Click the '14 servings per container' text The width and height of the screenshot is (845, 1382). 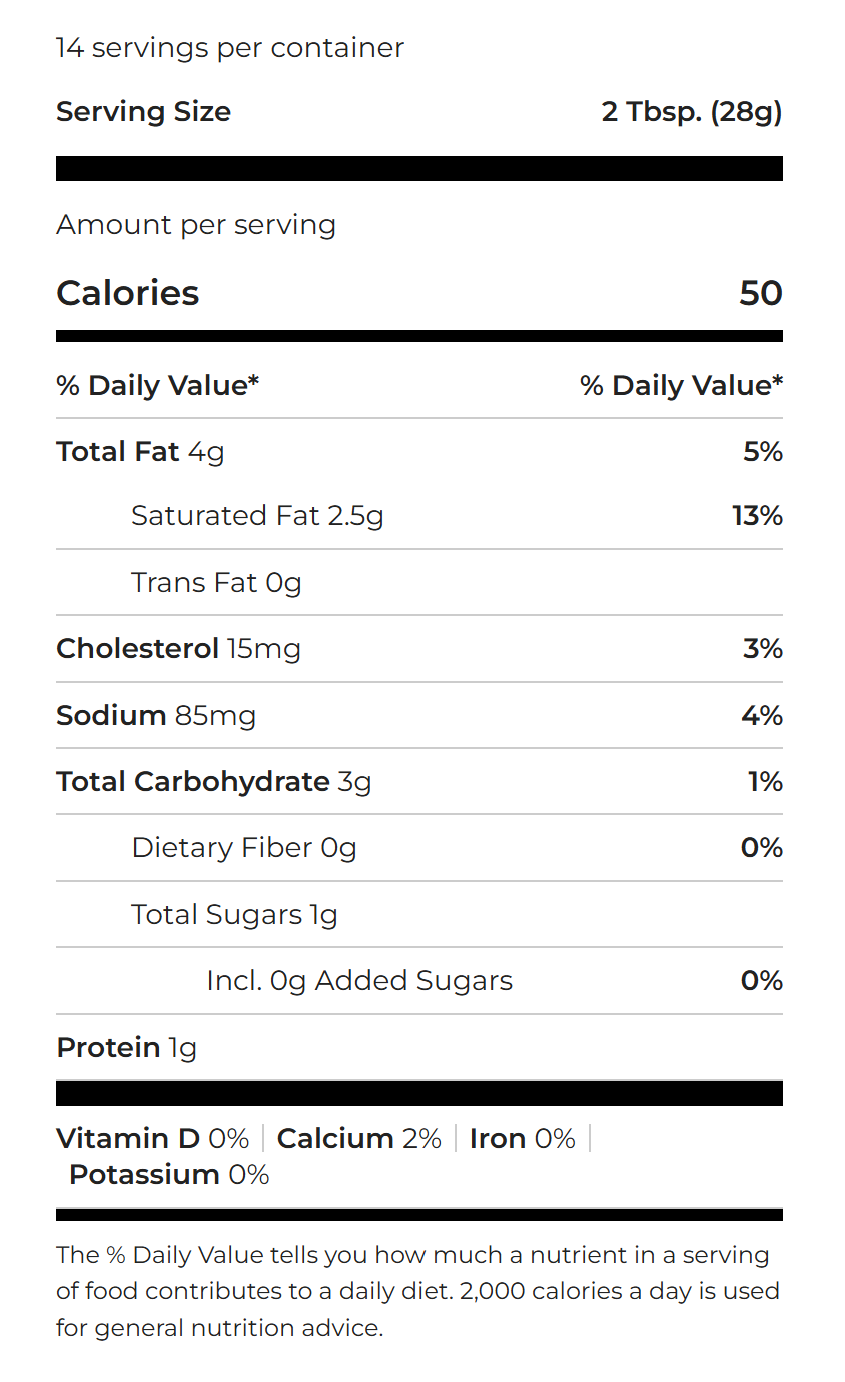point(230,48)
